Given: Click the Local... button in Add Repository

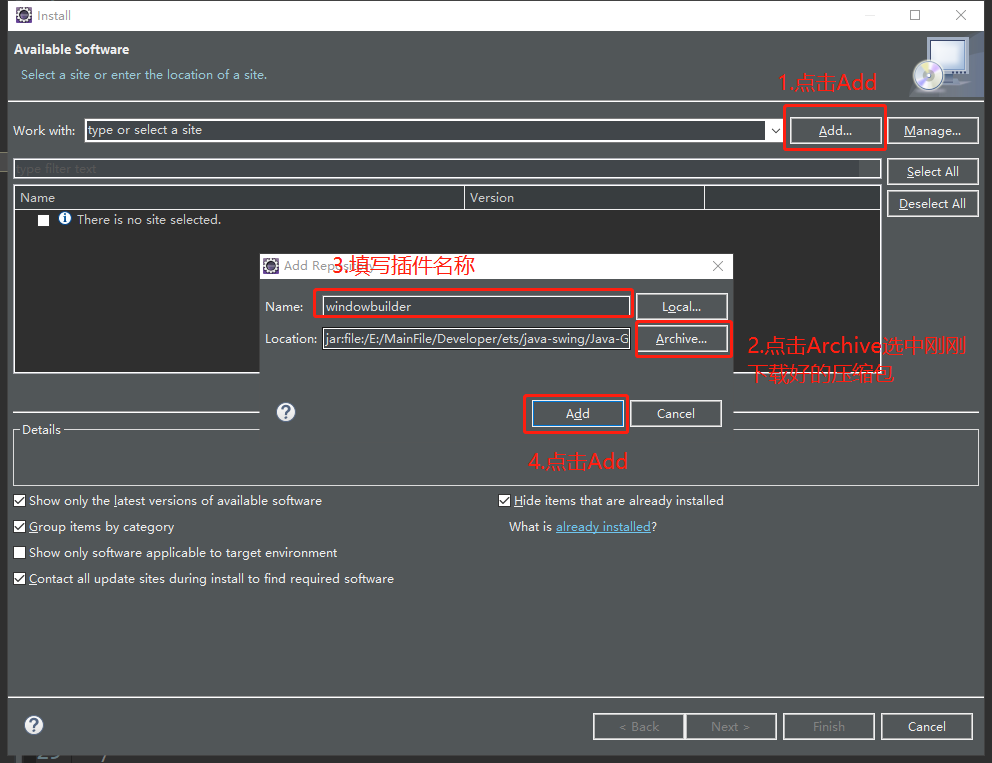Looking at the screenshot, I should [681, 306].
